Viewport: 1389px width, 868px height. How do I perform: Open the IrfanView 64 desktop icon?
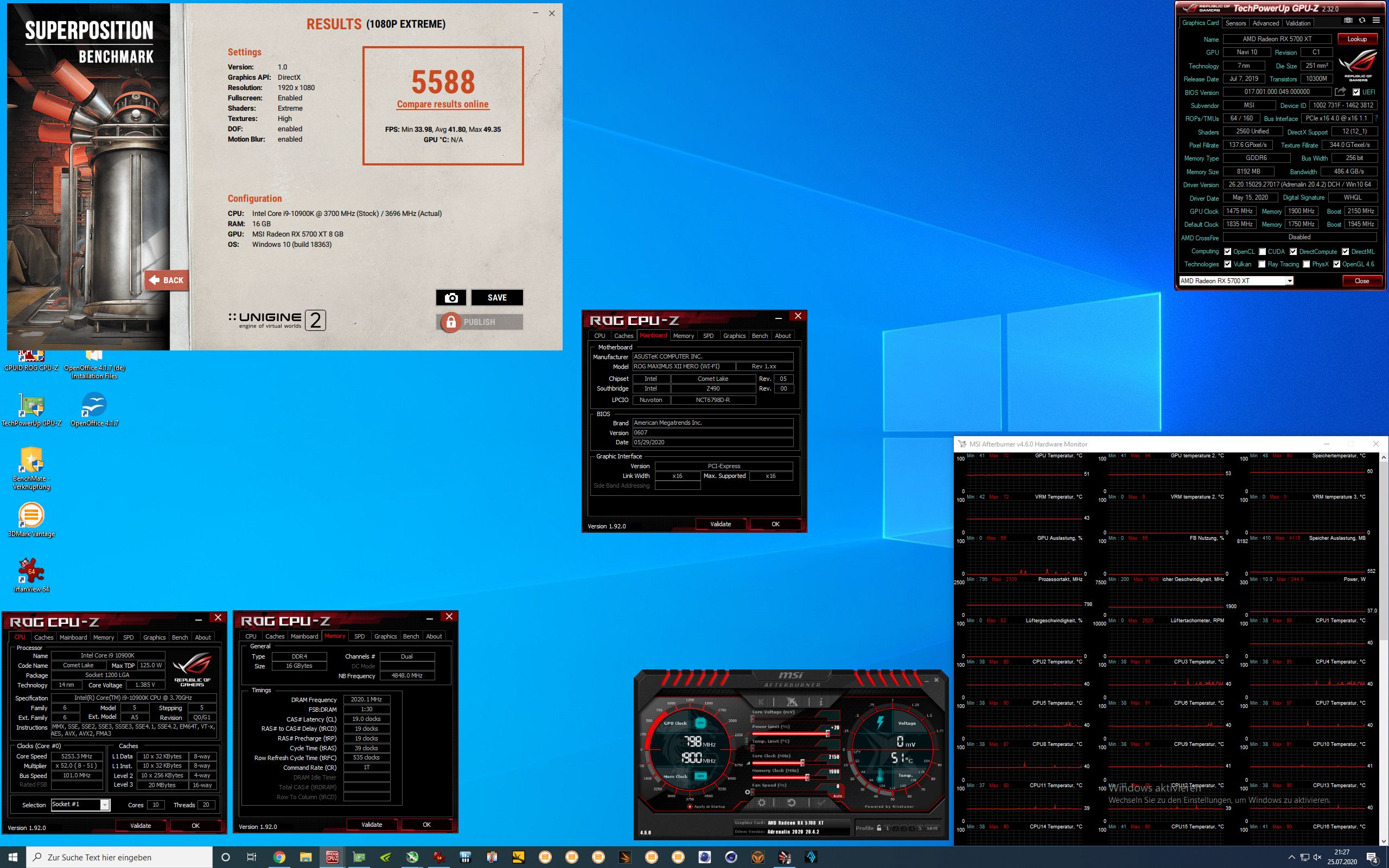click(31, 574)
